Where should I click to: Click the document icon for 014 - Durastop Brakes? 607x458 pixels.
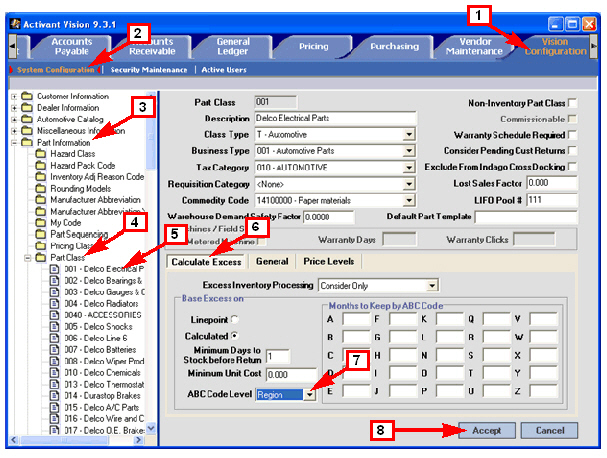tap(55, 396)
